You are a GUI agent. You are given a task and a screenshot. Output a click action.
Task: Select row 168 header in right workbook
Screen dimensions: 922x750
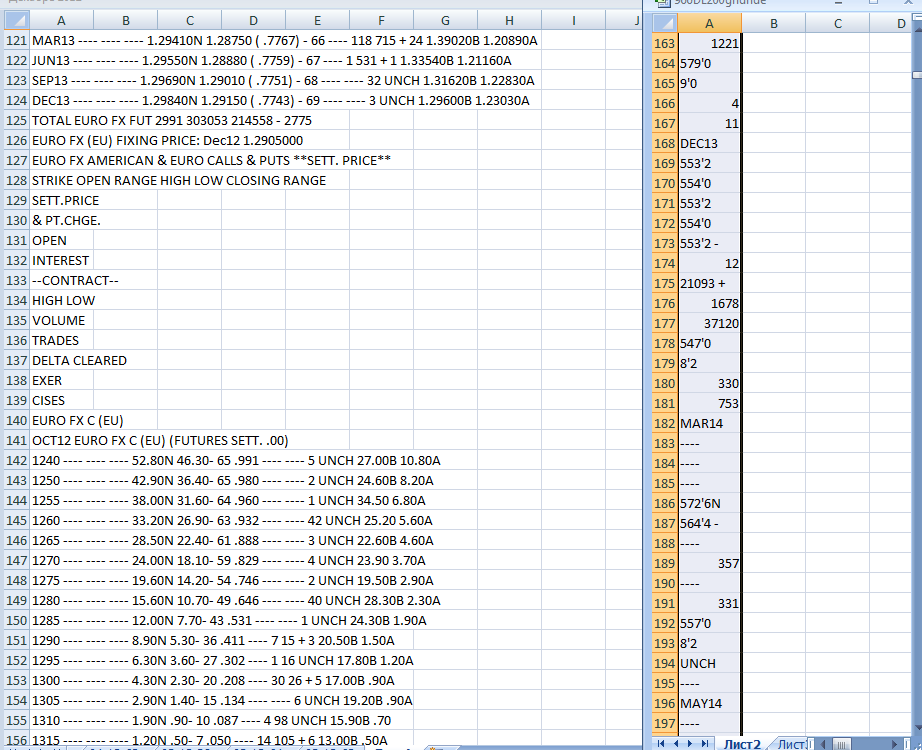pos(665,144)
